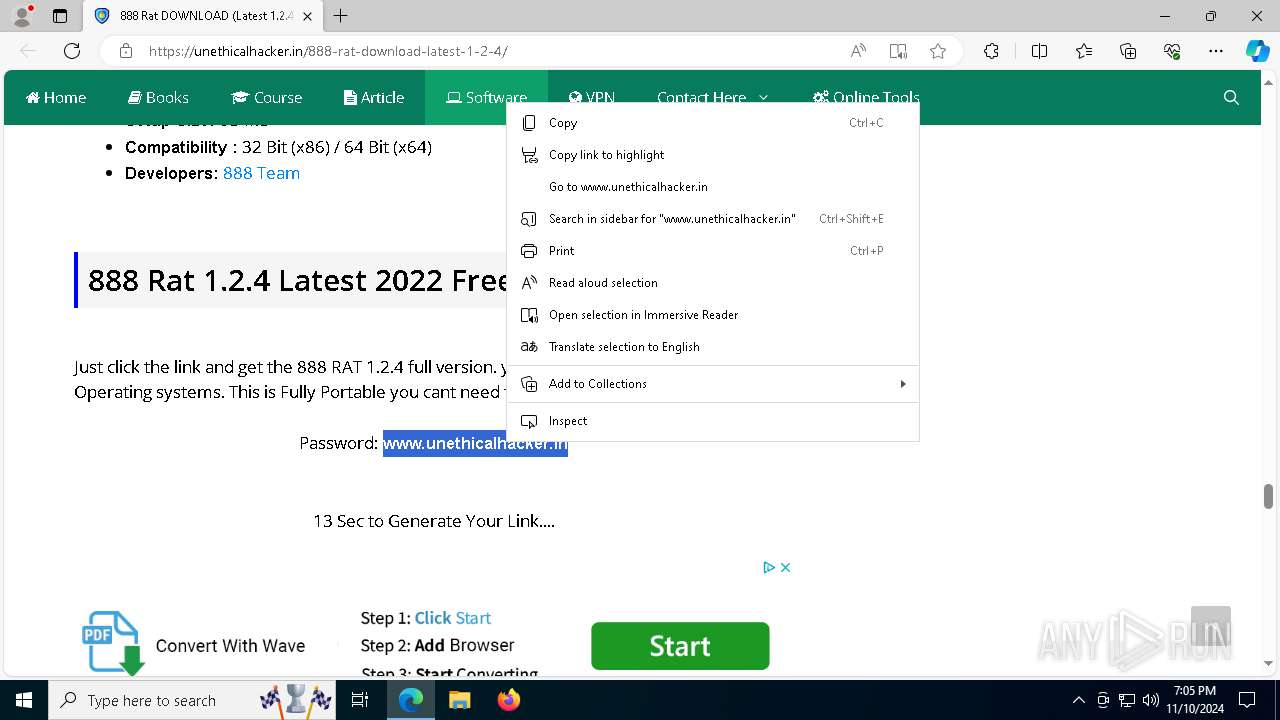This screenshot has width=1280, height=720.
Task: Choose Translate selection to English
Action: point(713,347)
